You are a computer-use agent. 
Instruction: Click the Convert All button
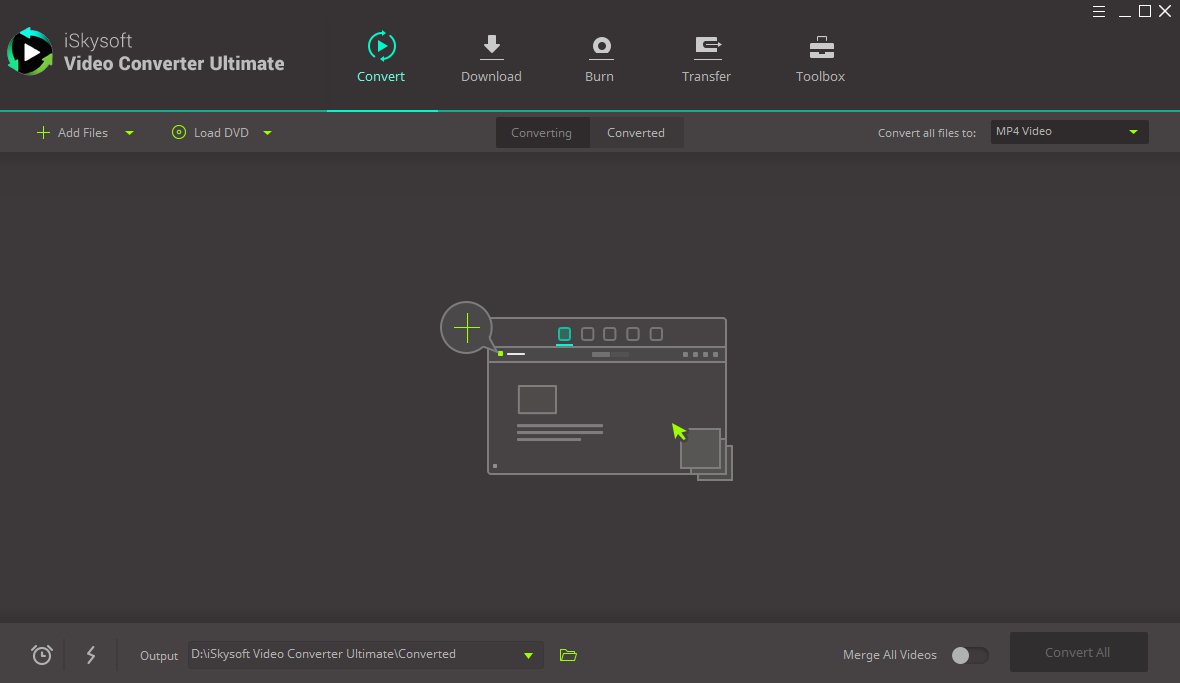click(x=1078, y=652)
